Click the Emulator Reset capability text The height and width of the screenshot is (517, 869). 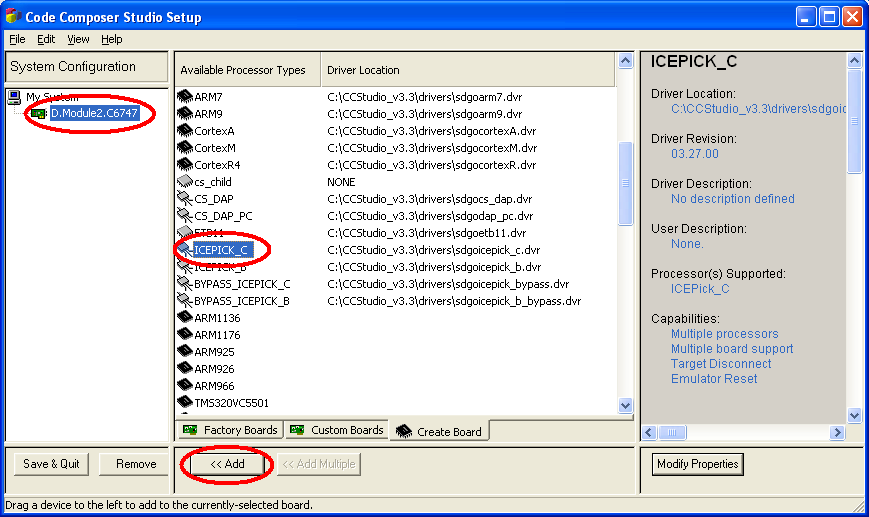click(x=714, y=378)
